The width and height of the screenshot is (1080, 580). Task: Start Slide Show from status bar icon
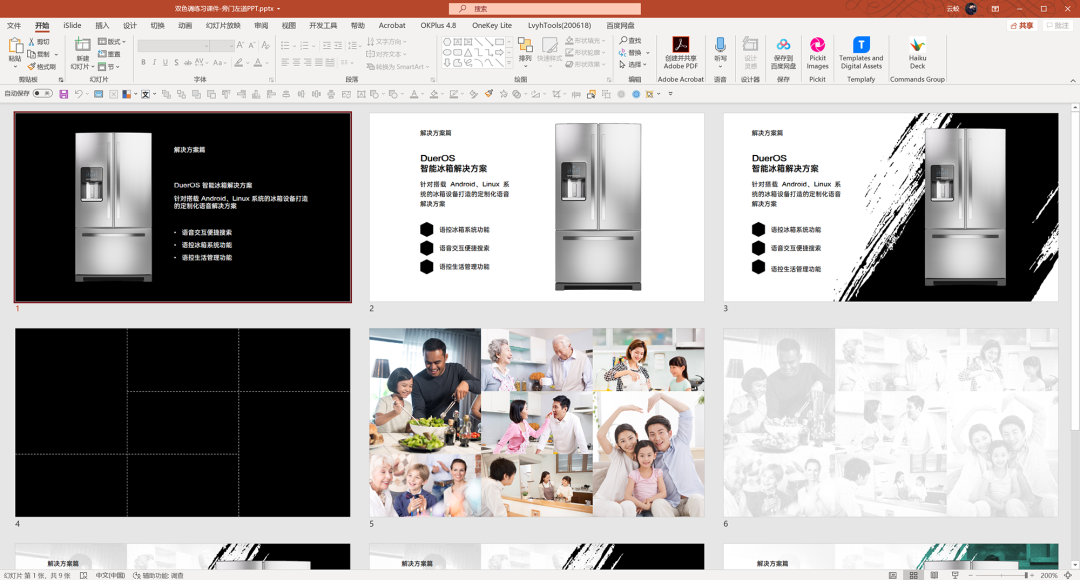tap(955, 575)
